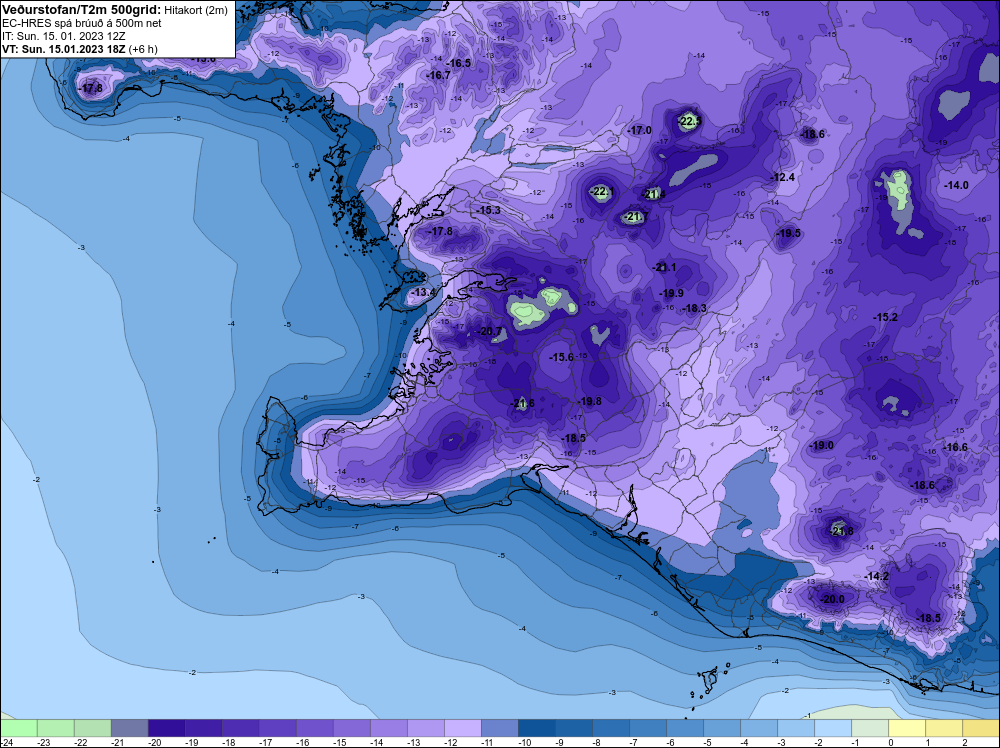1000x748 pixels.
Task: Choose the pale lilac legend swatch labeled -12
Action: (462, 728)
